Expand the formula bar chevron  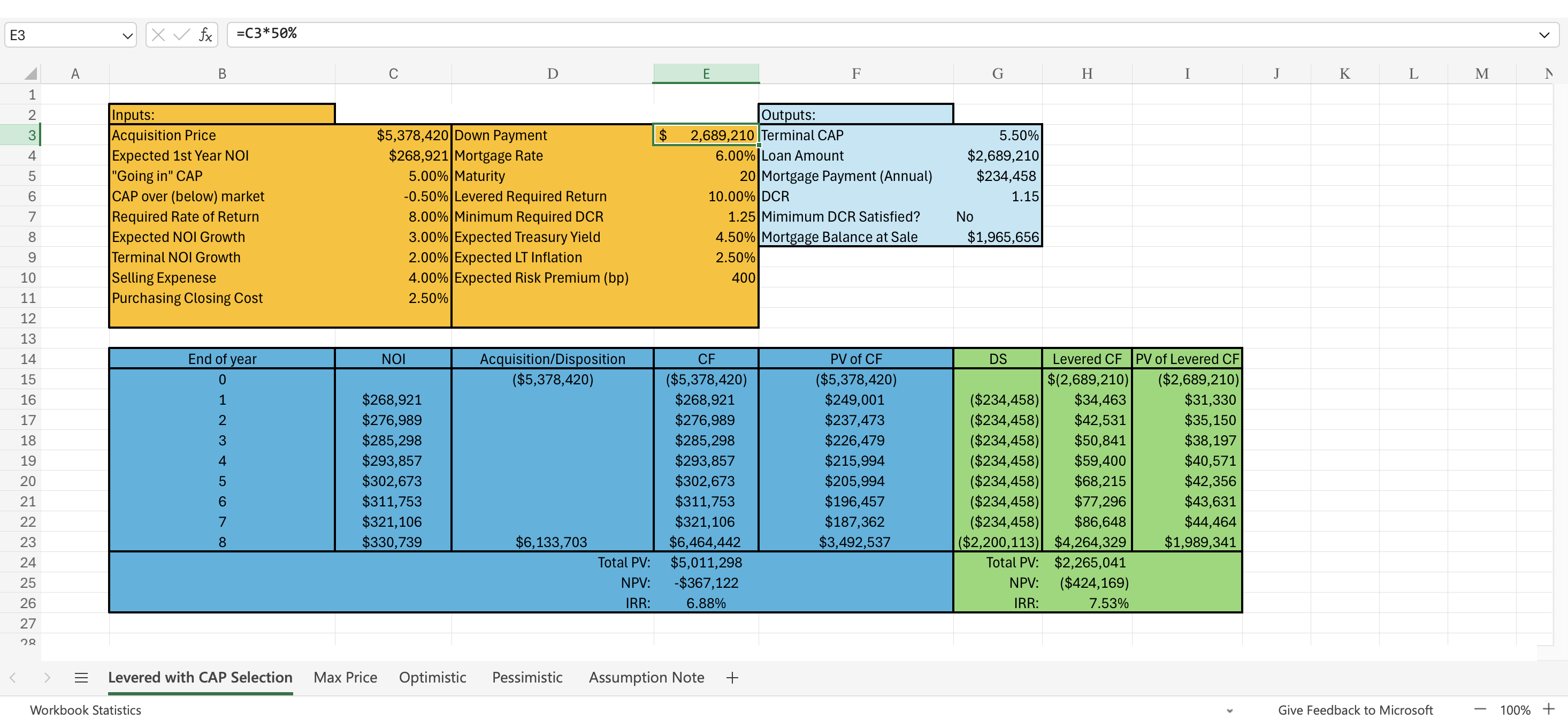[x=1543, y=35]
